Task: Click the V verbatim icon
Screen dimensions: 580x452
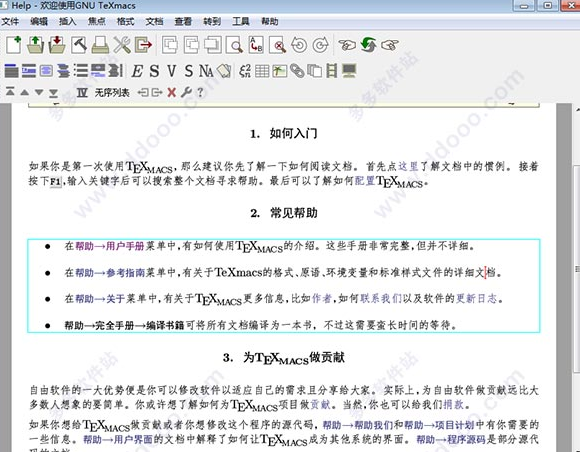Action: click(171, 71)
